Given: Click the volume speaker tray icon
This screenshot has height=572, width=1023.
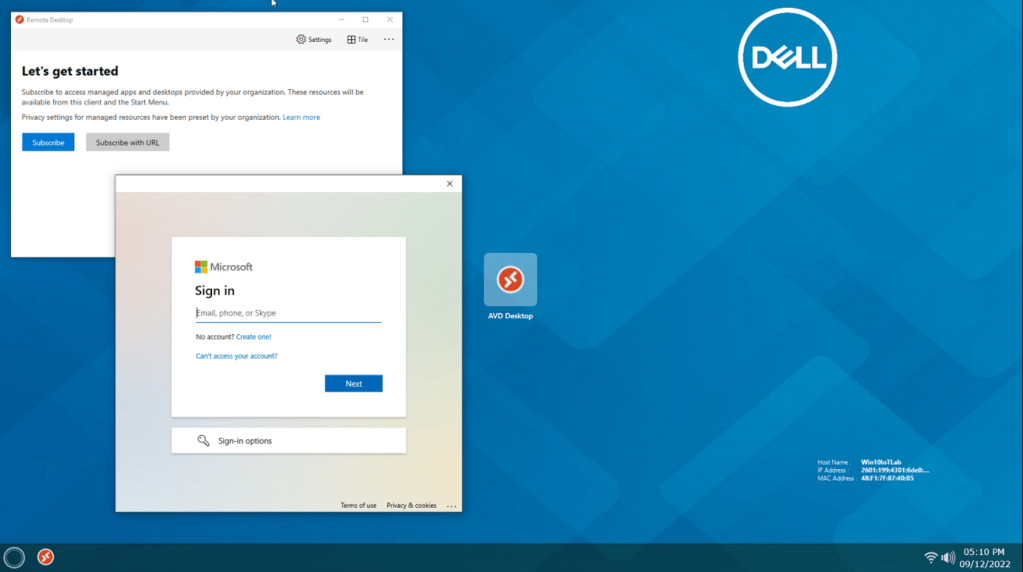Looking at the screenshot, I should point(948,557).
